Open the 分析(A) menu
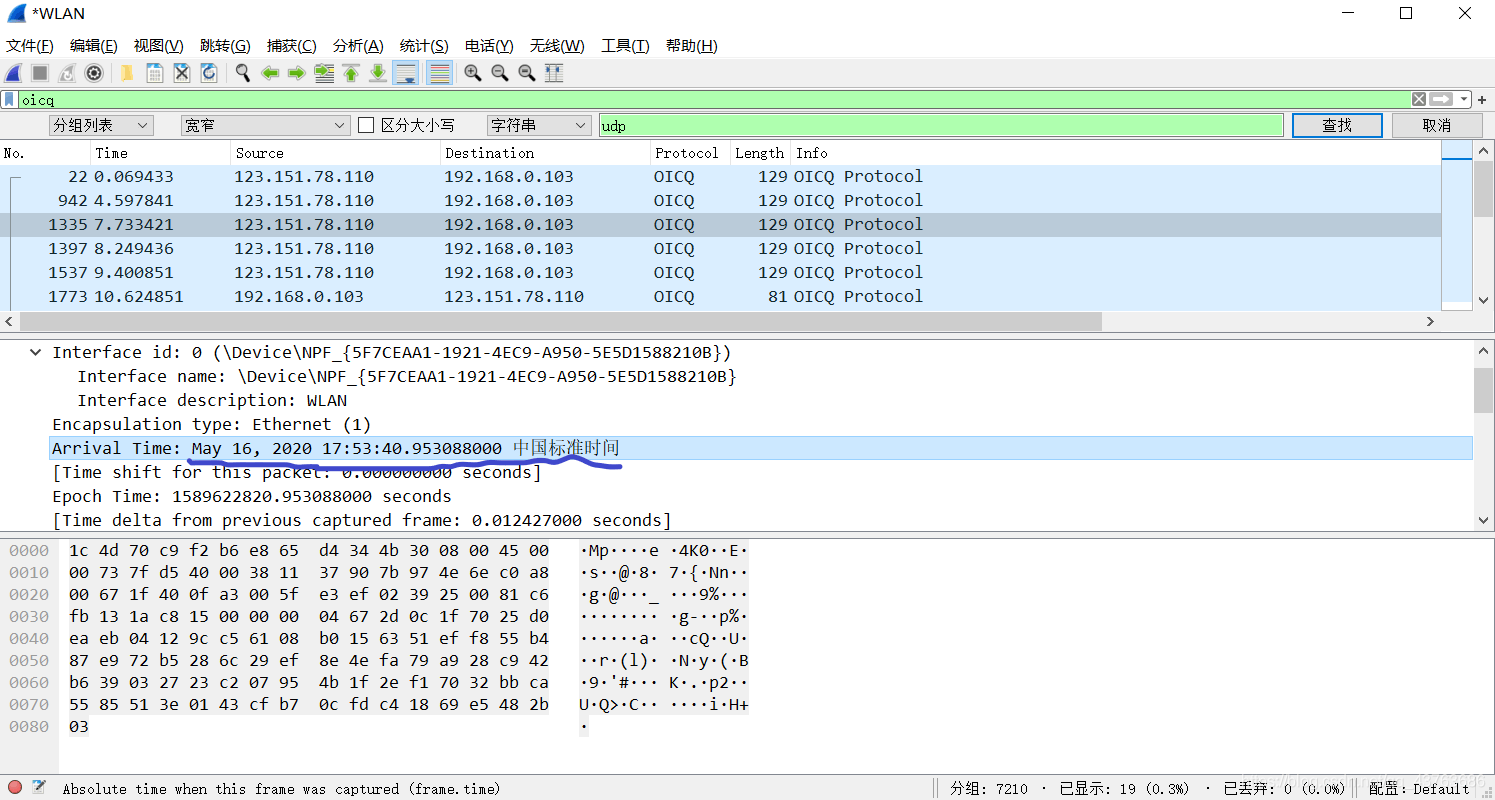The image size is (1495, 800). pyautogui.click(x=358, y=46)
